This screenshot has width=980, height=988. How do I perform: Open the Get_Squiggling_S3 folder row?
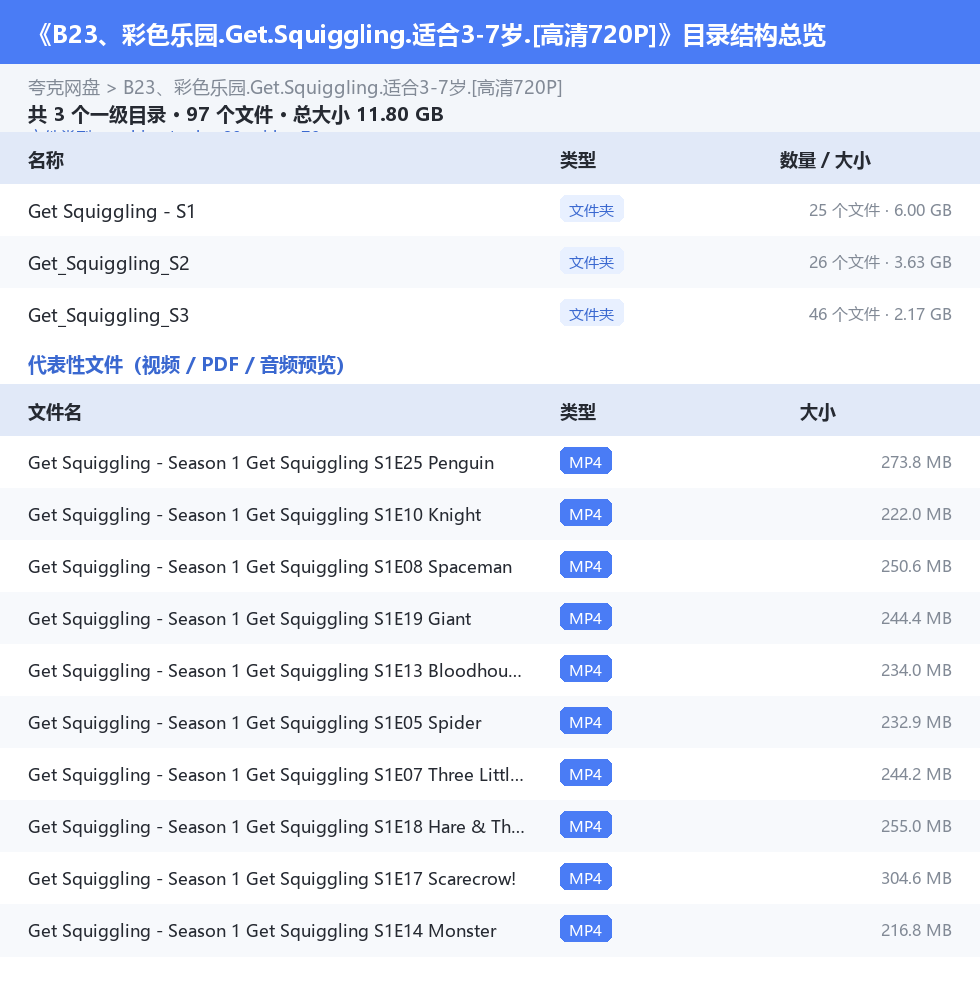tap(490, 314)
